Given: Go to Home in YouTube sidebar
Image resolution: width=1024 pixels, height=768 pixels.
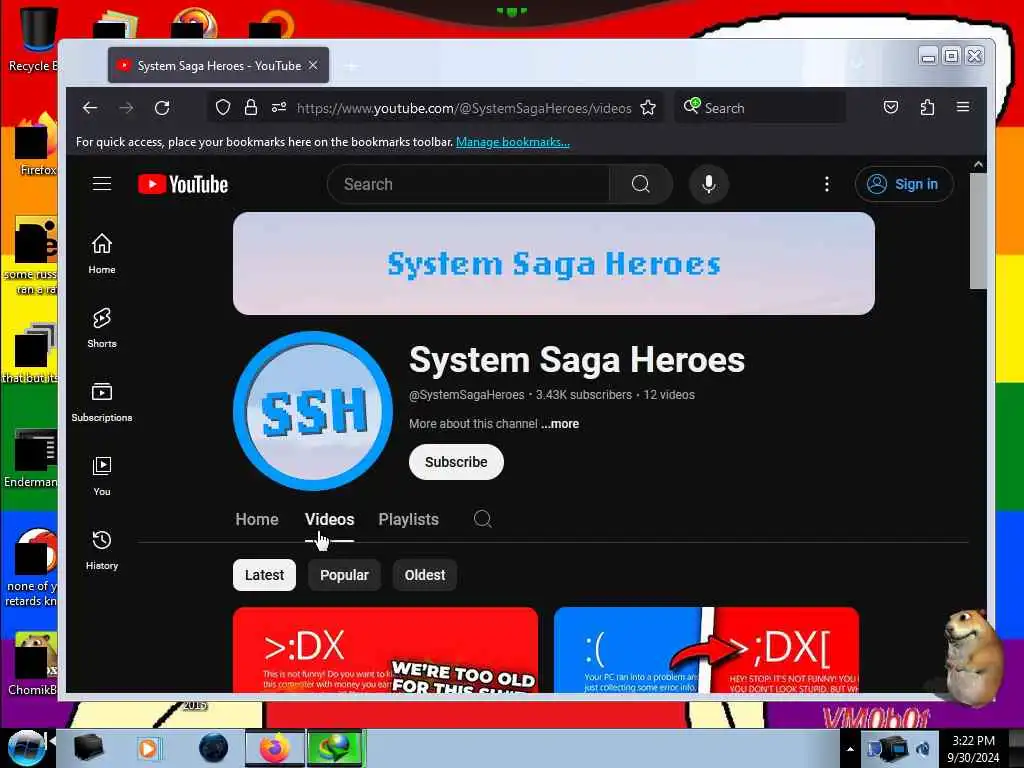Looking at the screenshot, I should pyautogui.click(x=102, y=253).
